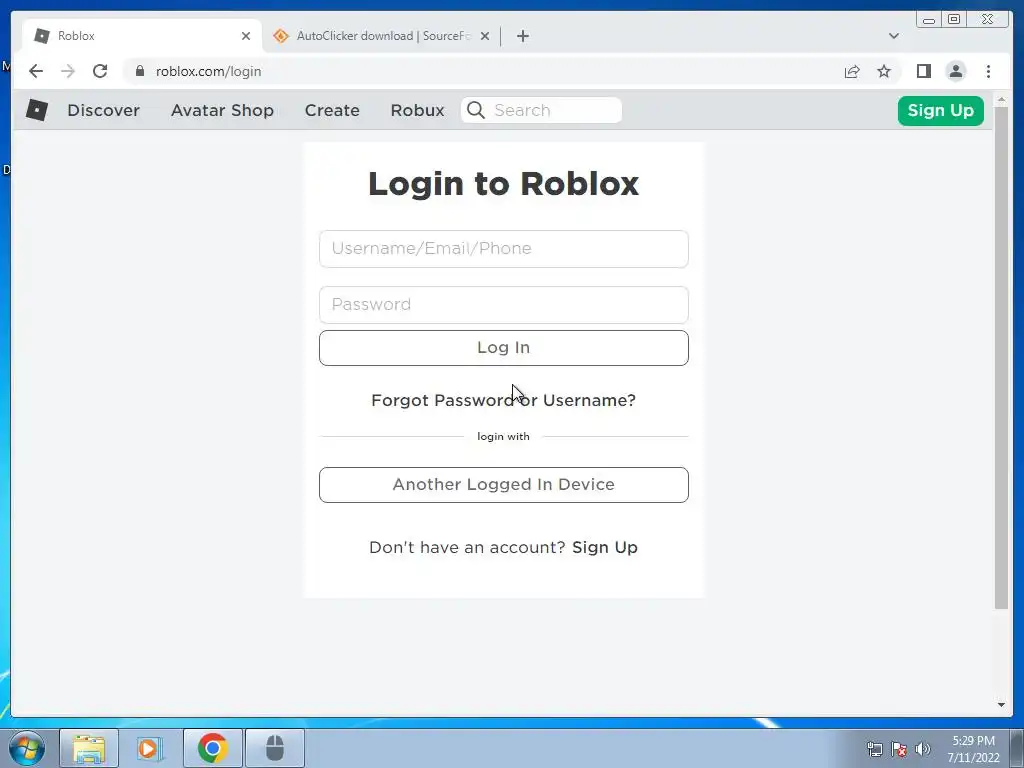Click the share page icon in address bar

coord(852,71)
